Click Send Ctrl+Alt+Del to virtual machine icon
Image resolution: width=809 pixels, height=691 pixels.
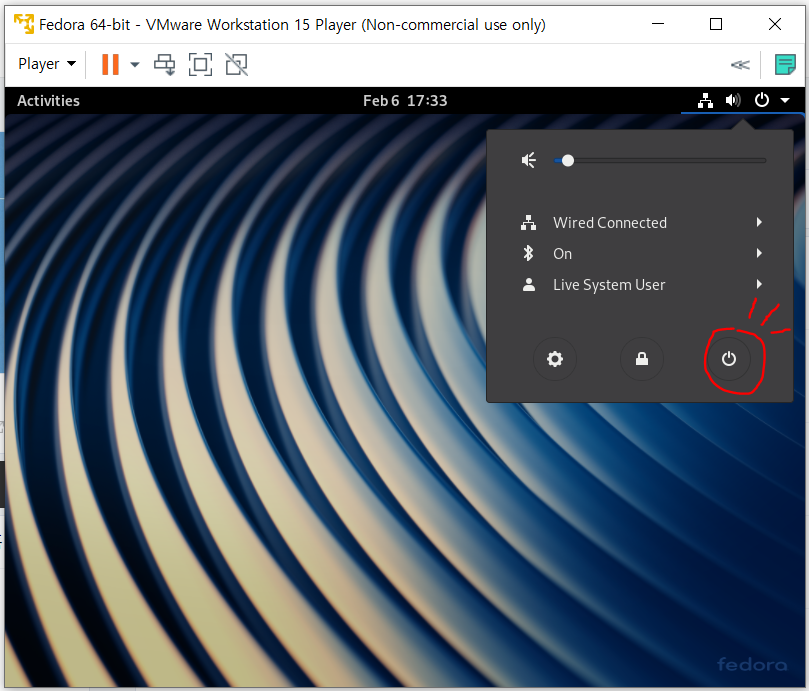165,65
